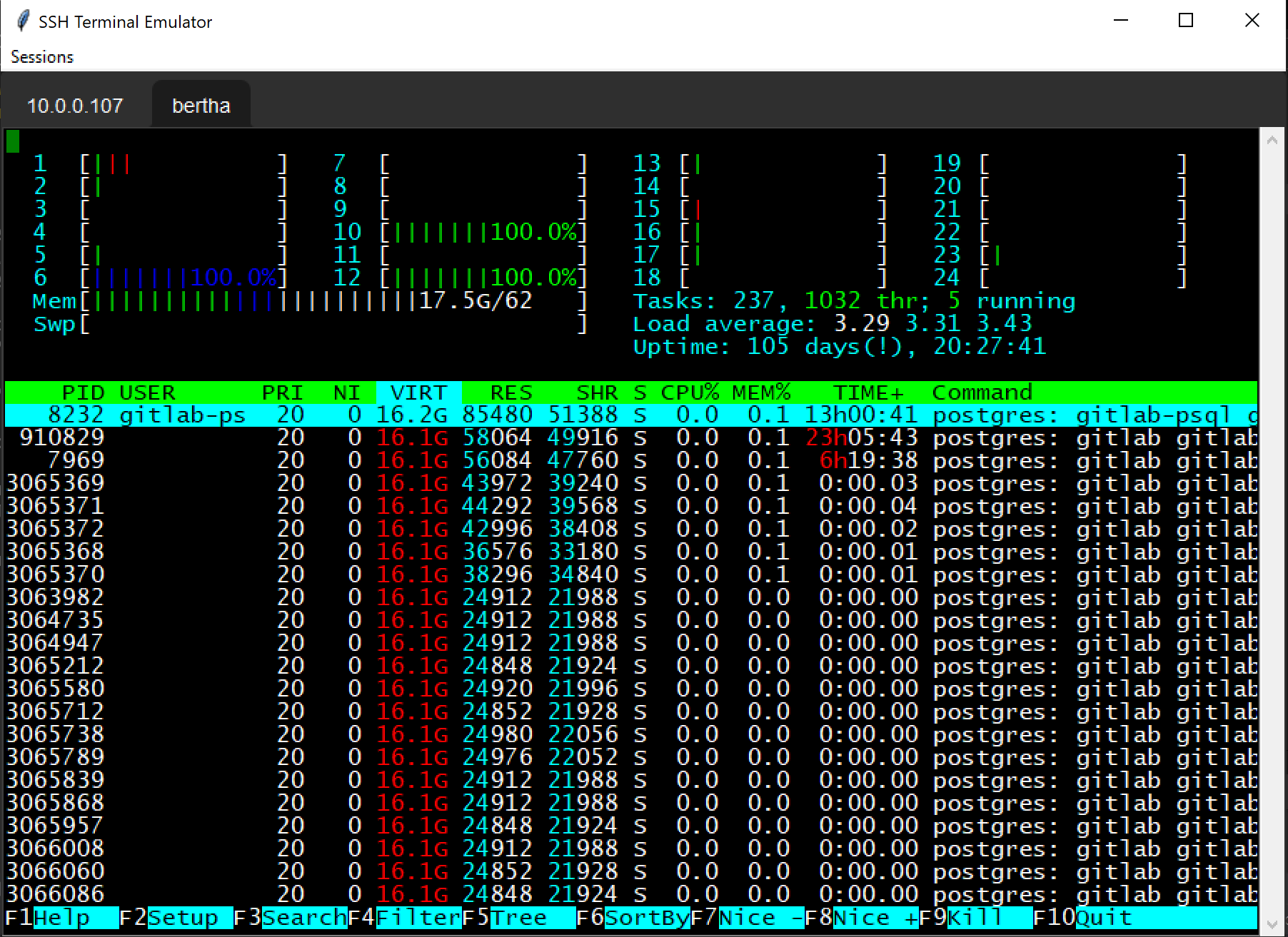Select the bertha session tab
Viewport: 1288px width, 937px height.
(201, 106)
